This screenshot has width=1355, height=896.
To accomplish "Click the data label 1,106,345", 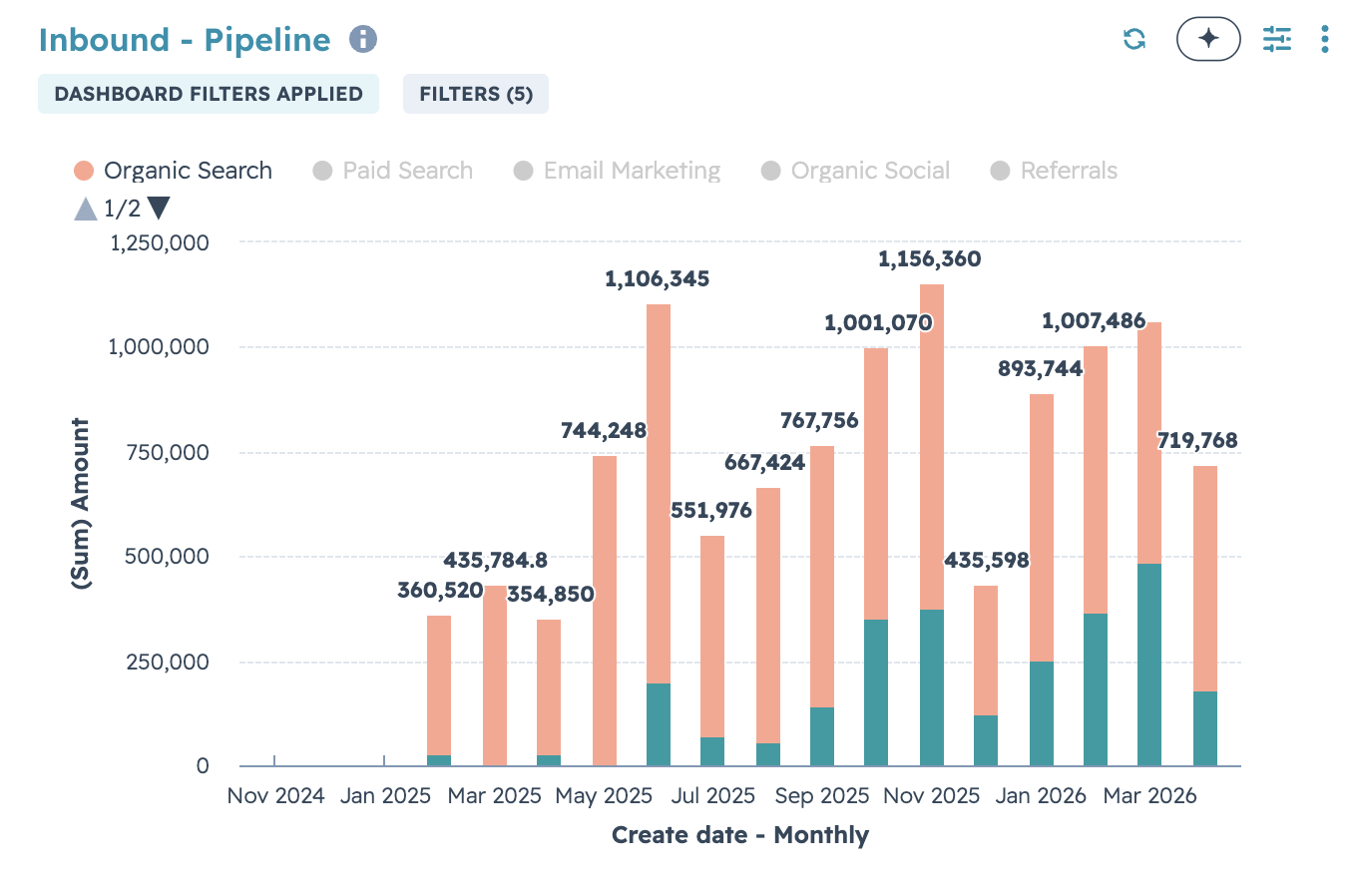I will pos(658,279).
